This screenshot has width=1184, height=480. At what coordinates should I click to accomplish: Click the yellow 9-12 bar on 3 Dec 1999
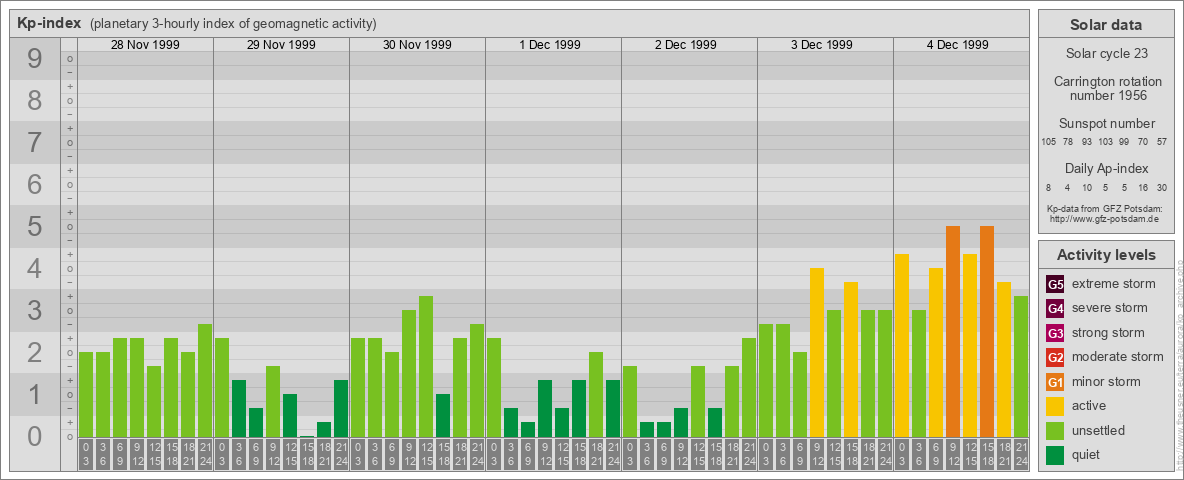click(817, 352)
